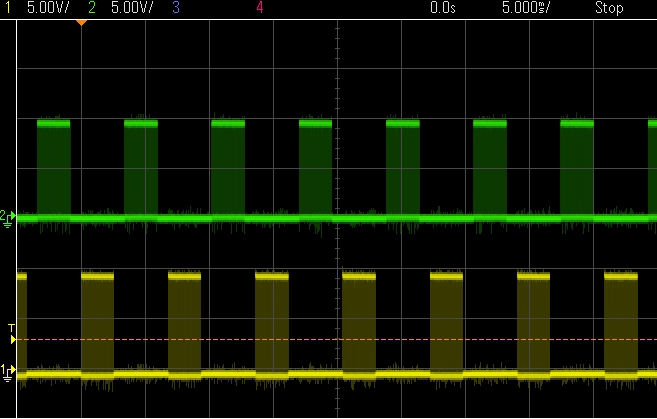657x419 pixels.
Task: Select channel 1 number label
Action: 8,8
